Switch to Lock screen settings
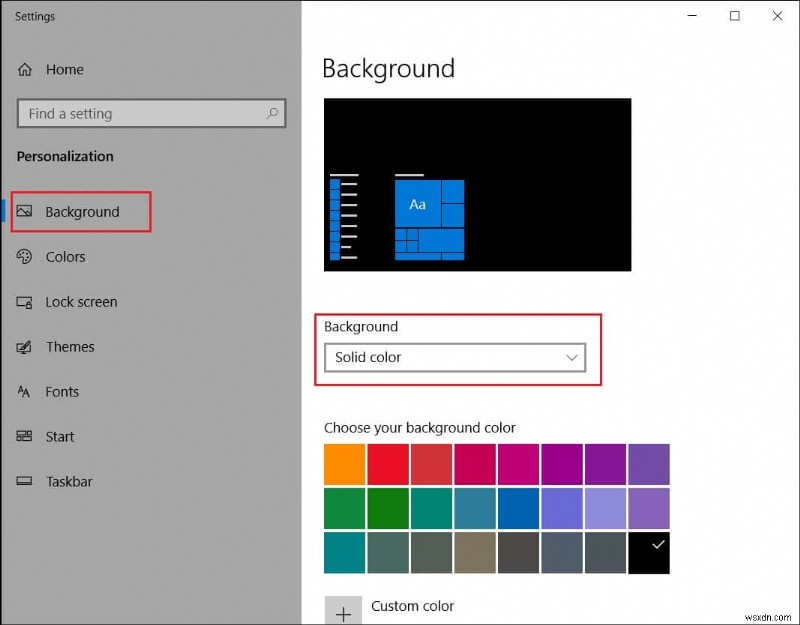Screen dimensions: 800x625 tap(80, 302)
